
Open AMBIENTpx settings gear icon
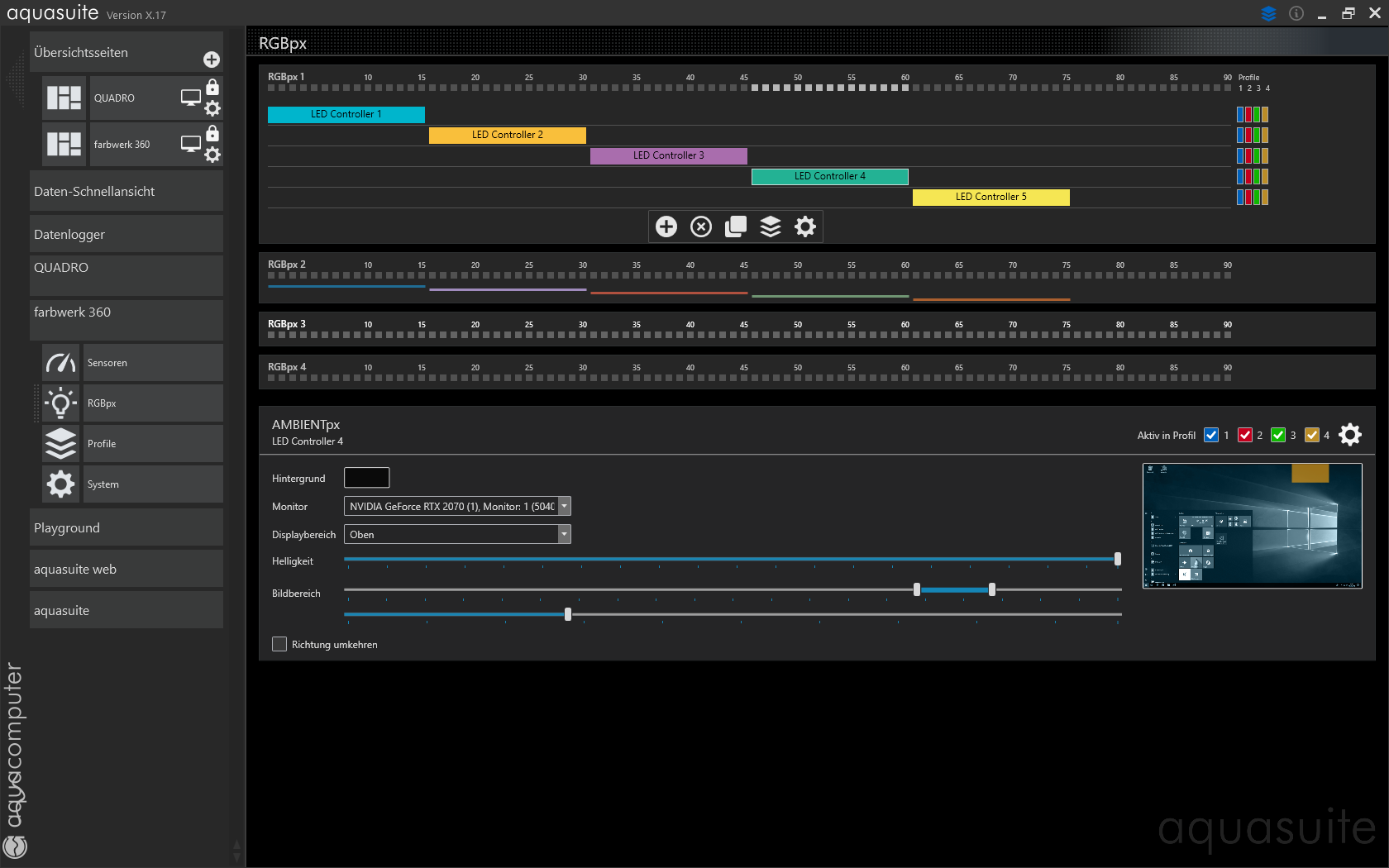(x=1350, y=435)
